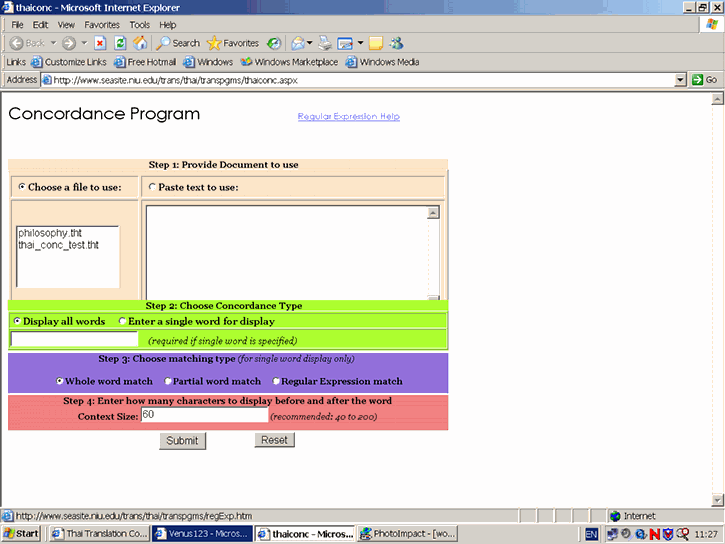
Task: Open the Forward history dropdown arrow
Action: point(84,43)
